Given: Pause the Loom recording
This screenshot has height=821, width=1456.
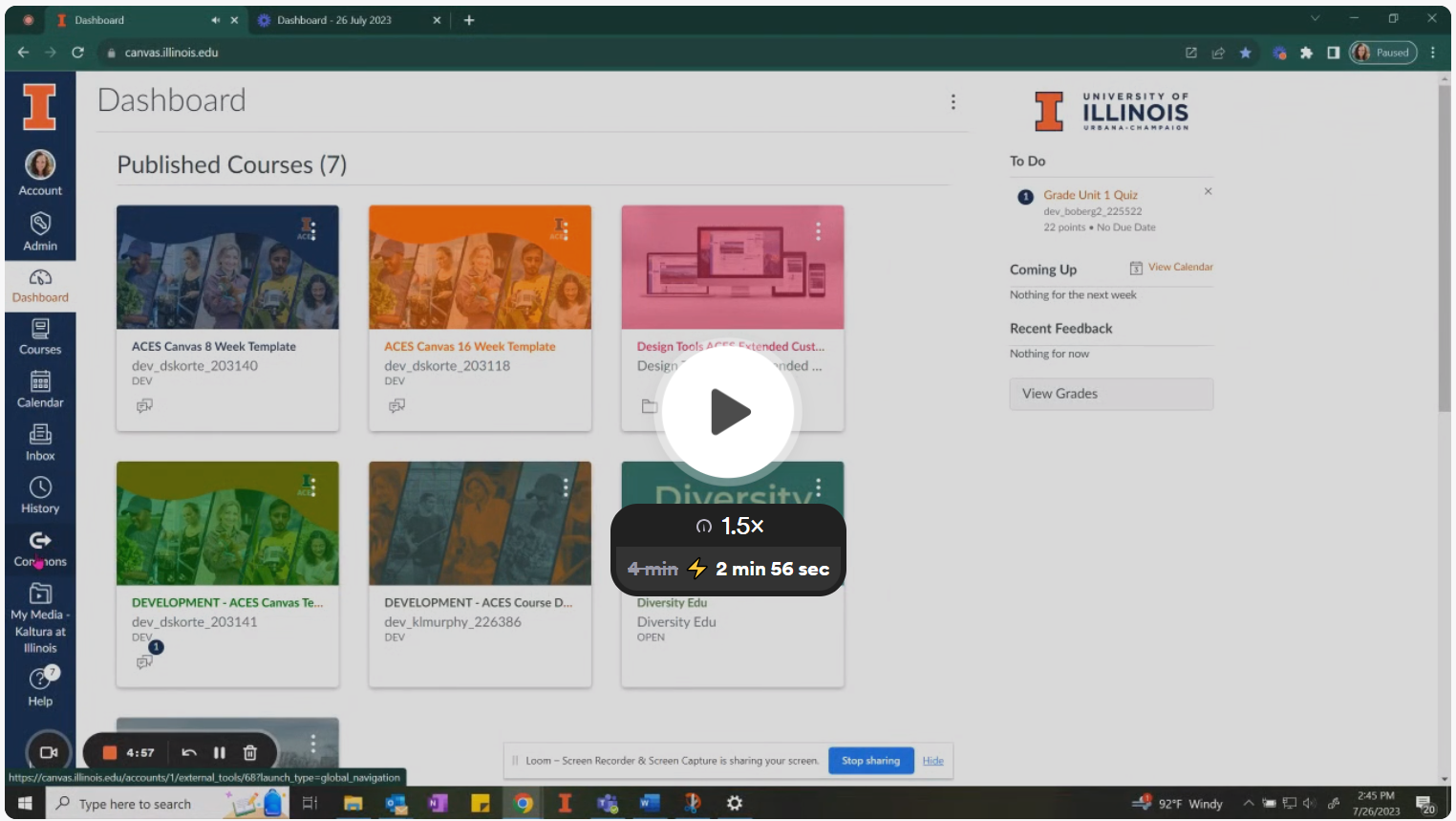Looking at the screenshot, I should coord(219,753).
